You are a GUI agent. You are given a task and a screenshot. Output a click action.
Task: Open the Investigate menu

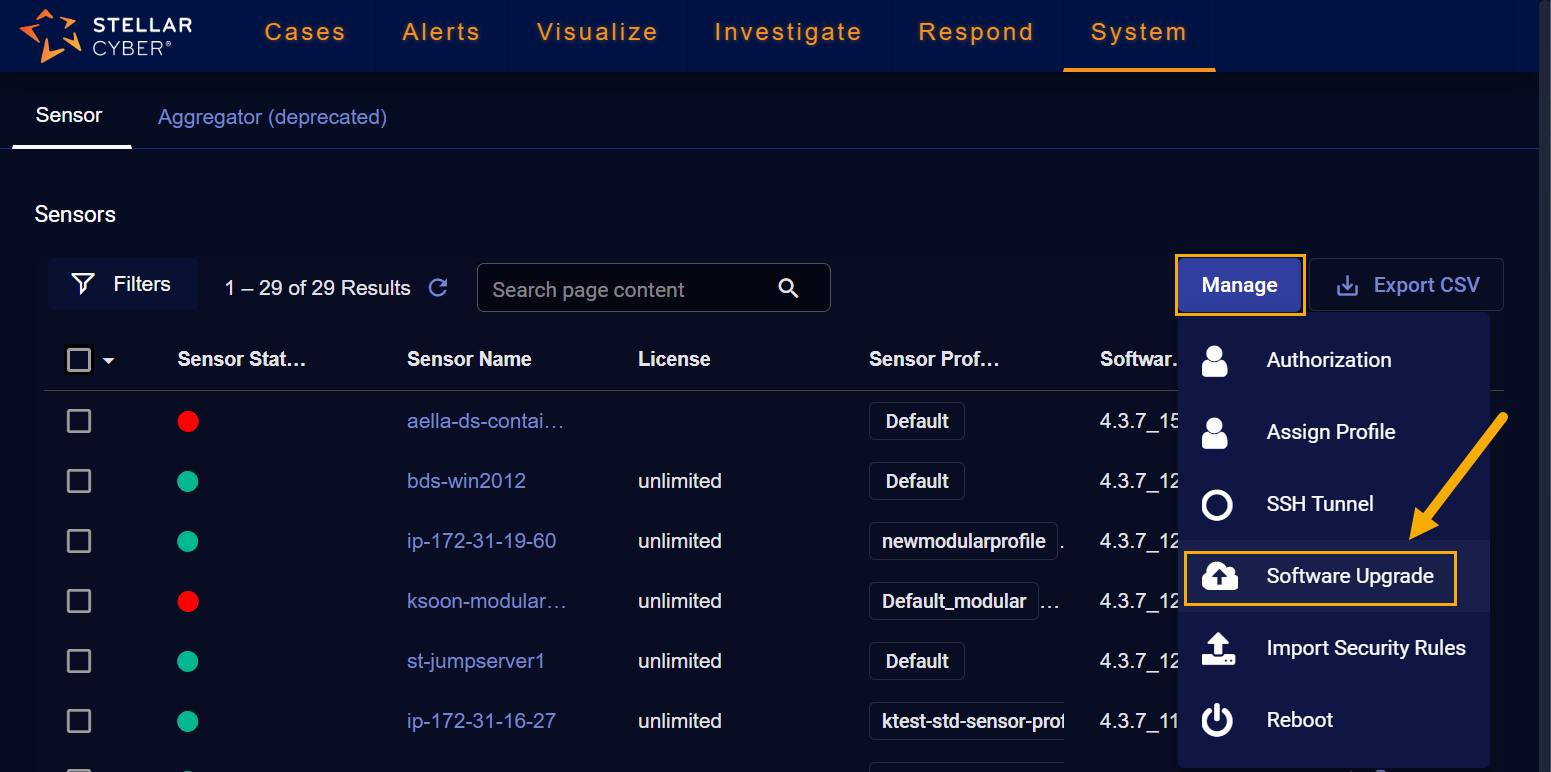(x=787, y=32)
